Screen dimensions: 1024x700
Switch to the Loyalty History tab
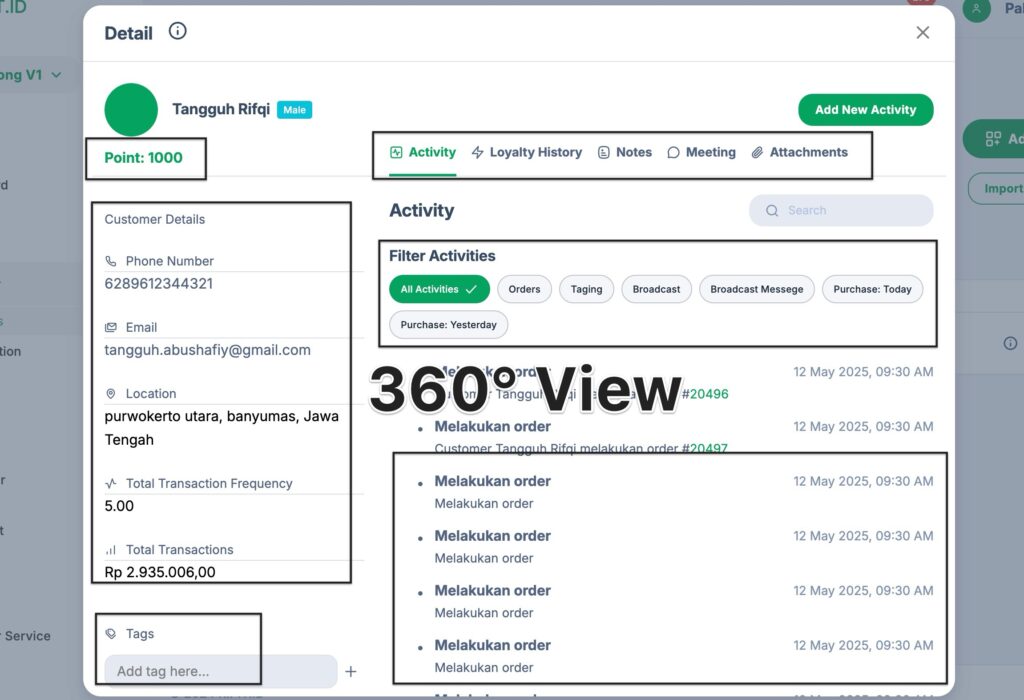pyautogui.click(x=526, y=153)
